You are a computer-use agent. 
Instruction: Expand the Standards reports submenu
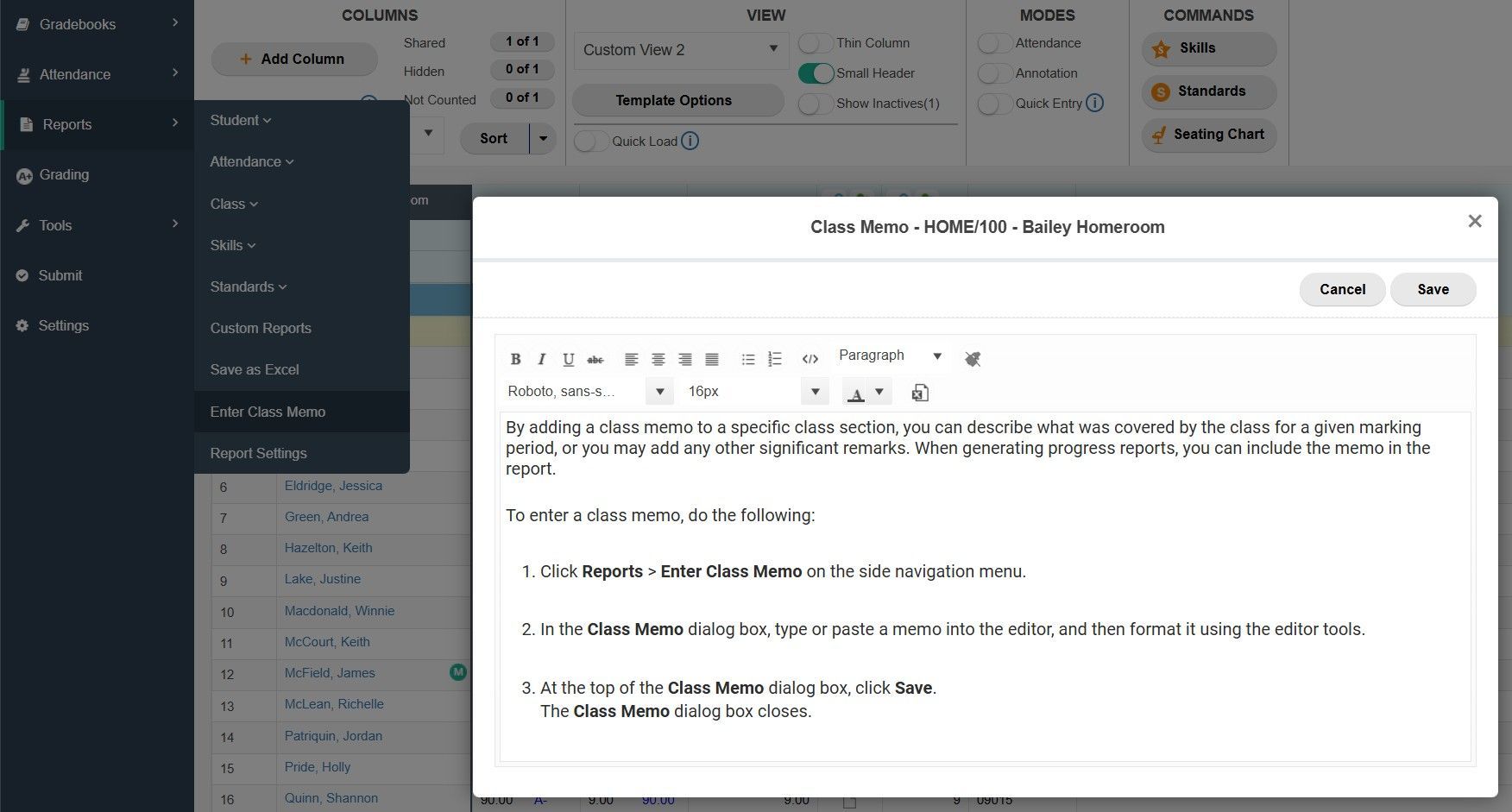249,286
